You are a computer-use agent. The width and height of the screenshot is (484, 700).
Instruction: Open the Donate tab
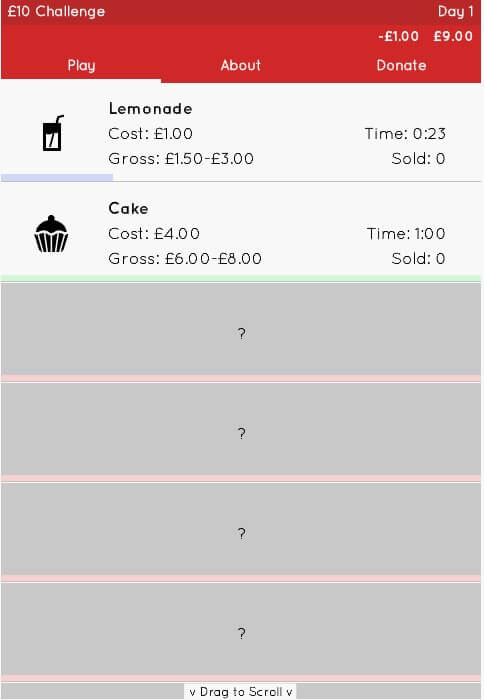pyautogui.click(x=401, y=65)
